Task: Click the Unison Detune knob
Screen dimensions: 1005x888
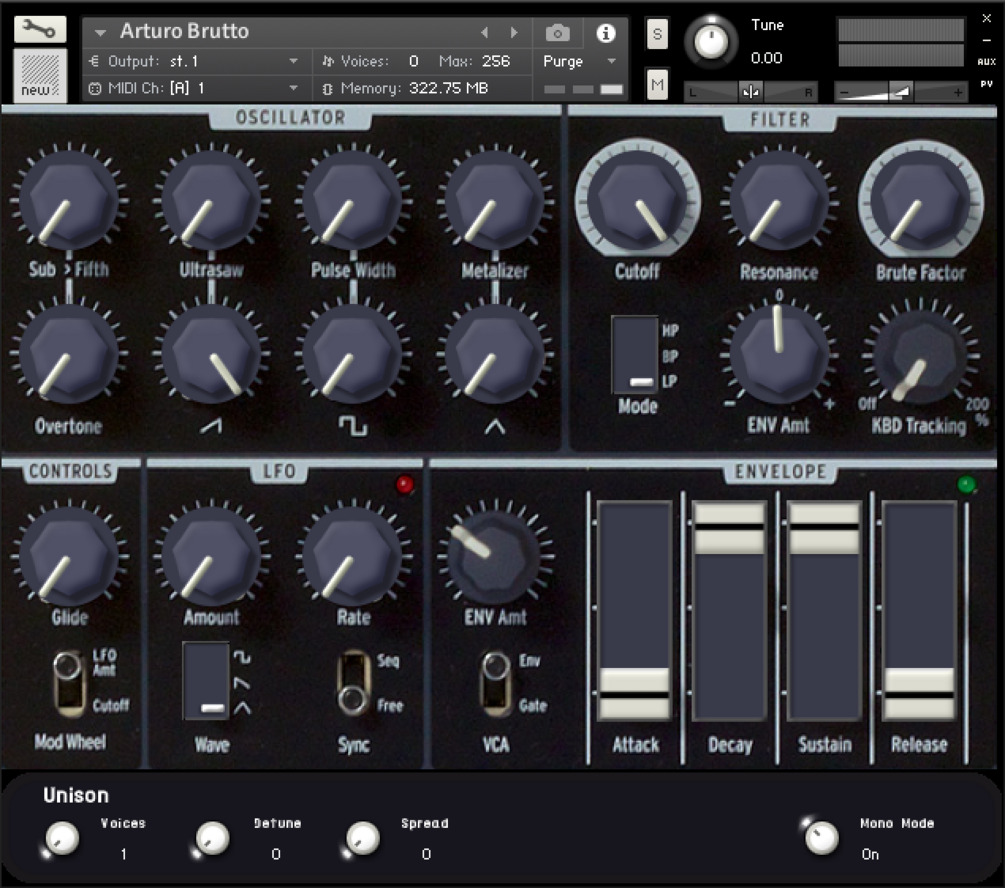Action: 212,839
